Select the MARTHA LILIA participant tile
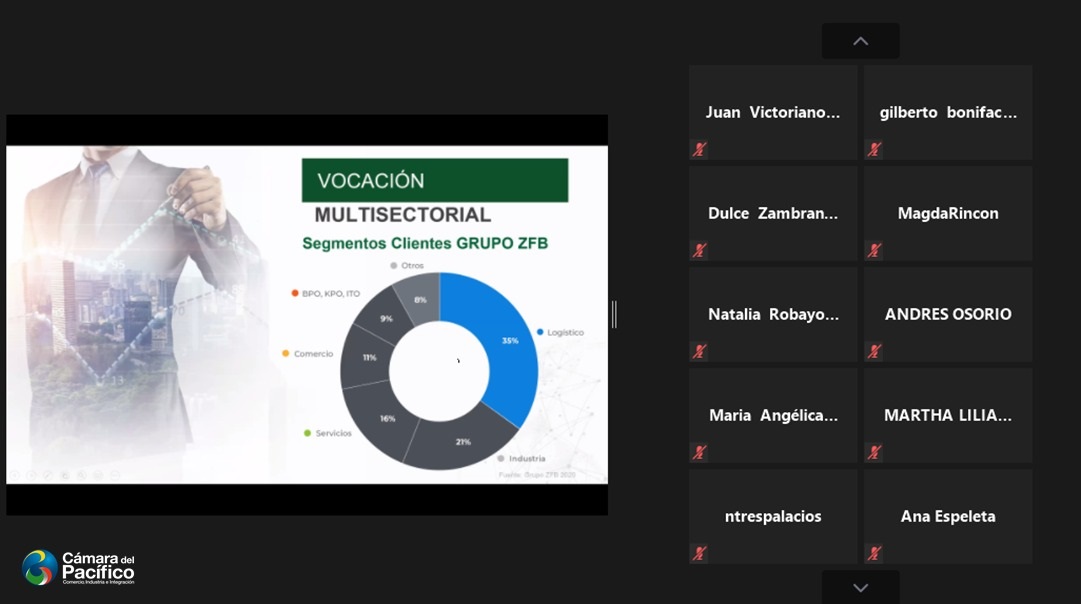 (948, 415)
